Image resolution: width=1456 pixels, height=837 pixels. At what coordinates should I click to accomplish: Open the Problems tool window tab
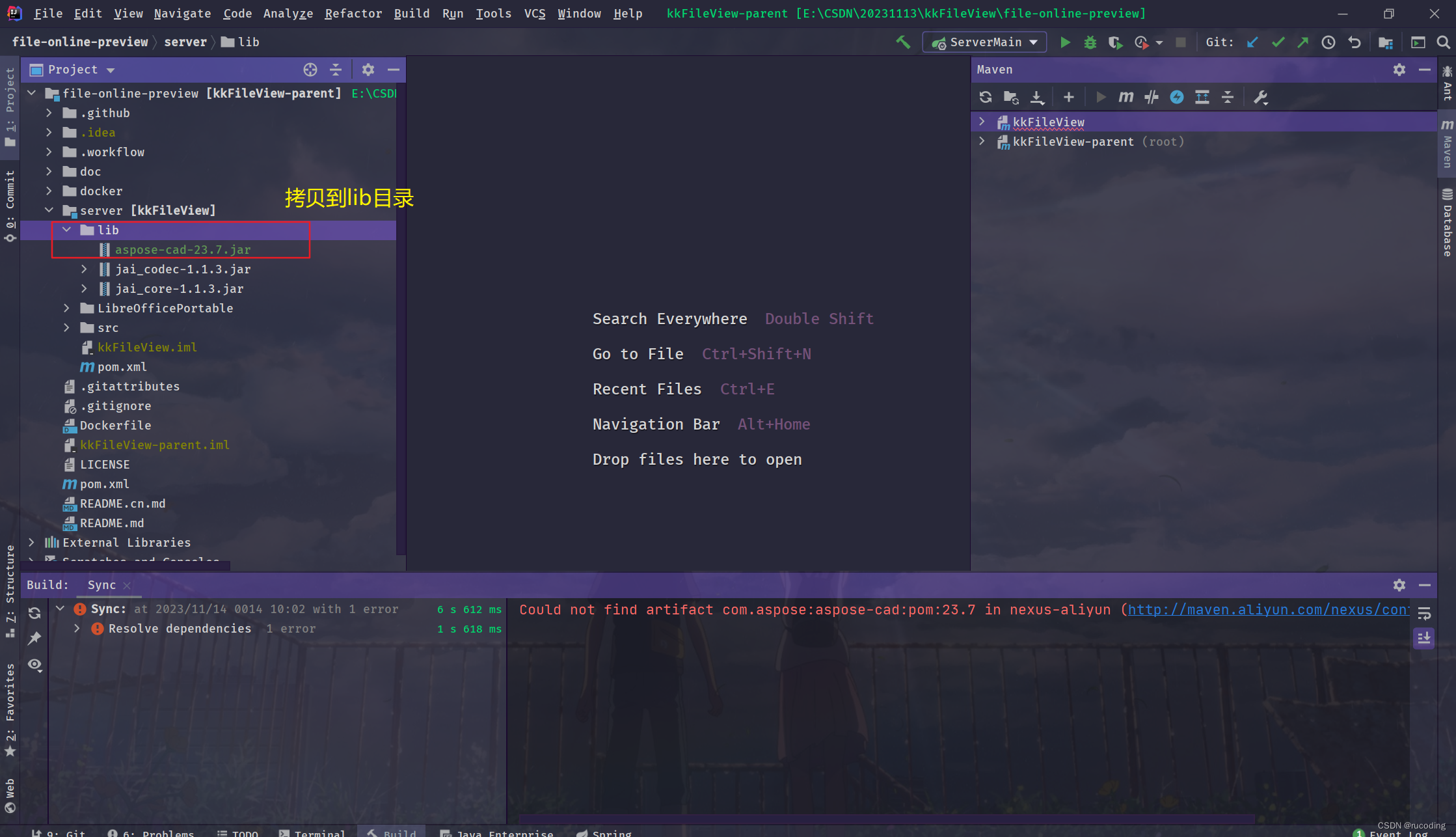pos(151,832)
